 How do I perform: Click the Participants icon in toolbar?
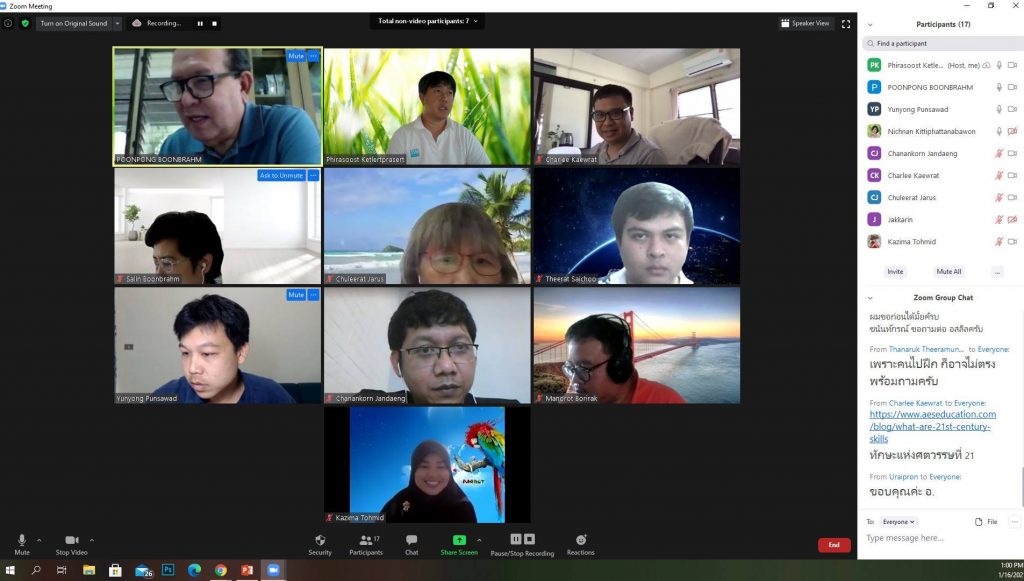coord(365,541)
